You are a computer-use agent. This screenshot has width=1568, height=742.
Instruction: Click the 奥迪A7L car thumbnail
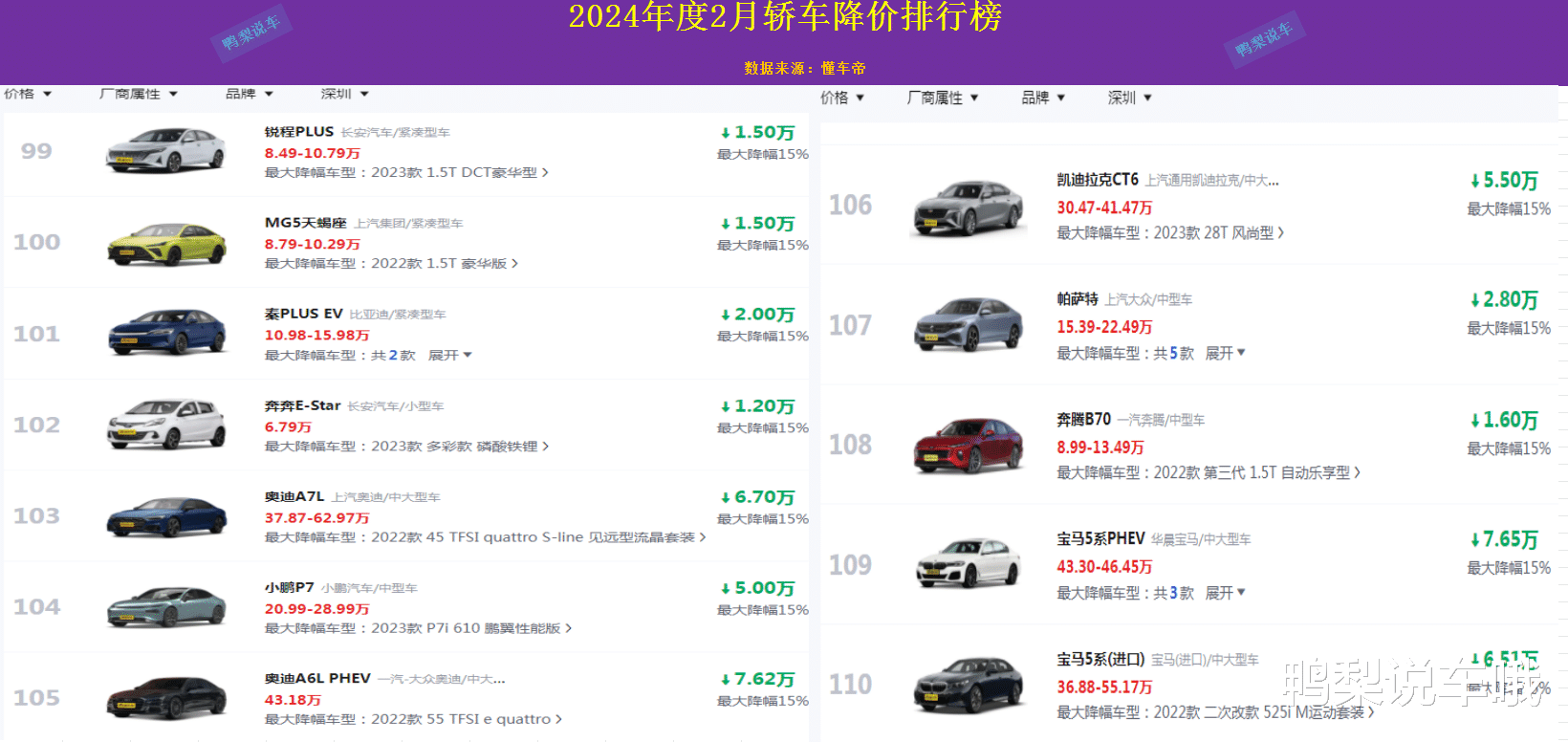(166, 516)
